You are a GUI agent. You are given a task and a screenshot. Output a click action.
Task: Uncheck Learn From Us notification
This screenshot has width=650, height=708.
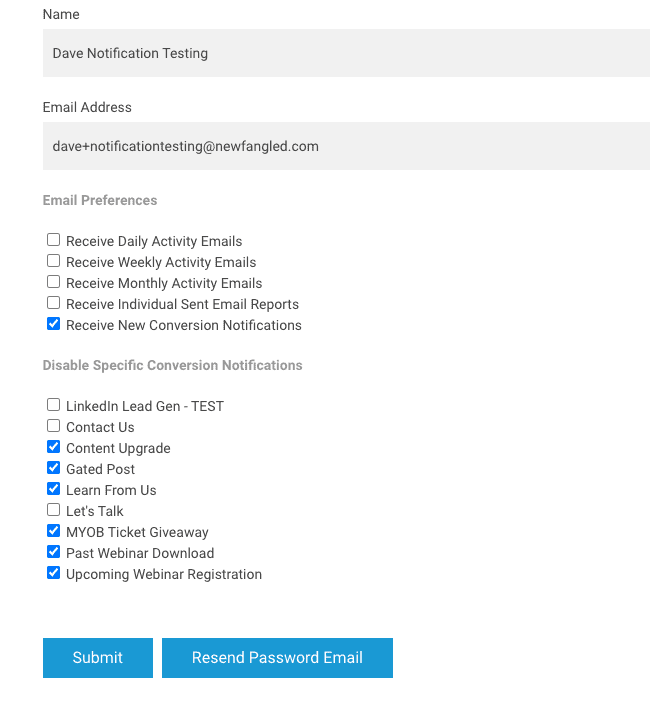[53, 489]
